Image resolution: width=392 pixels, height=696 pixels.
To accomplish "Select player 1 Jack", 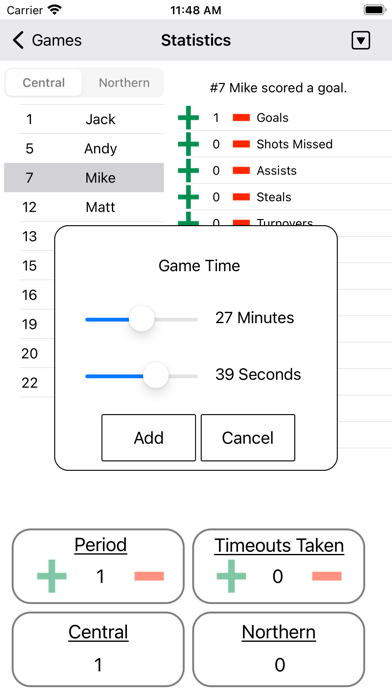I will pyautogui.click(x=91, y=119).
